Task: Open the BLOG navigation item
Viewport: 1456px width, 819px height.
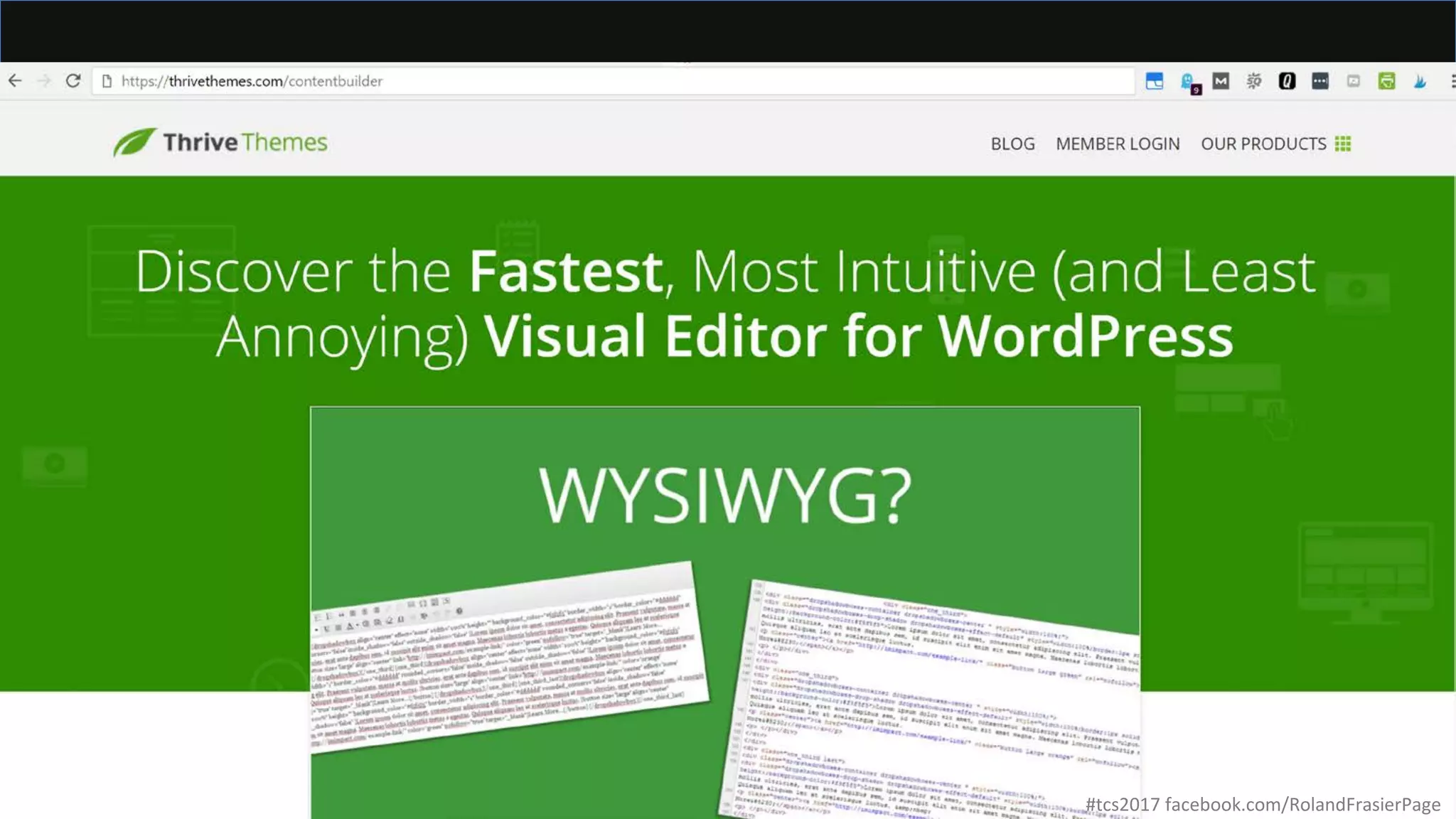Action: pyautogui.click(x=1012, y=144)
